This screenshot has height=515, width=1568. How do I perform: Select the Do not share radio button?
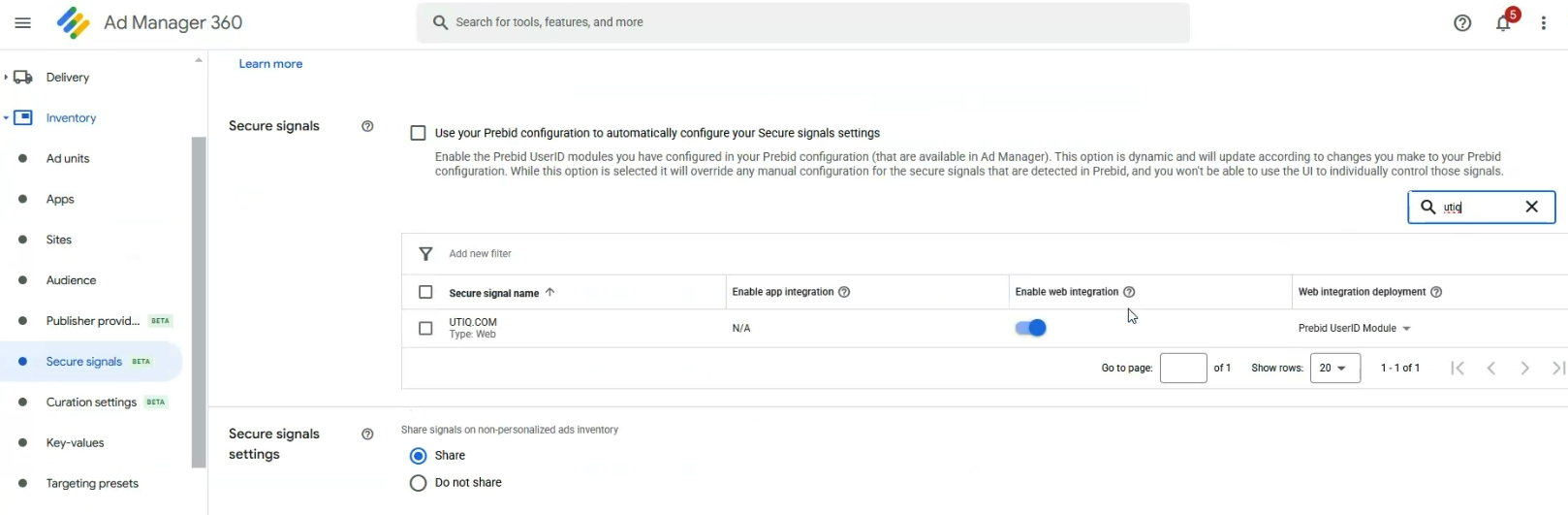pyautogui.click(x=418, y=483)
